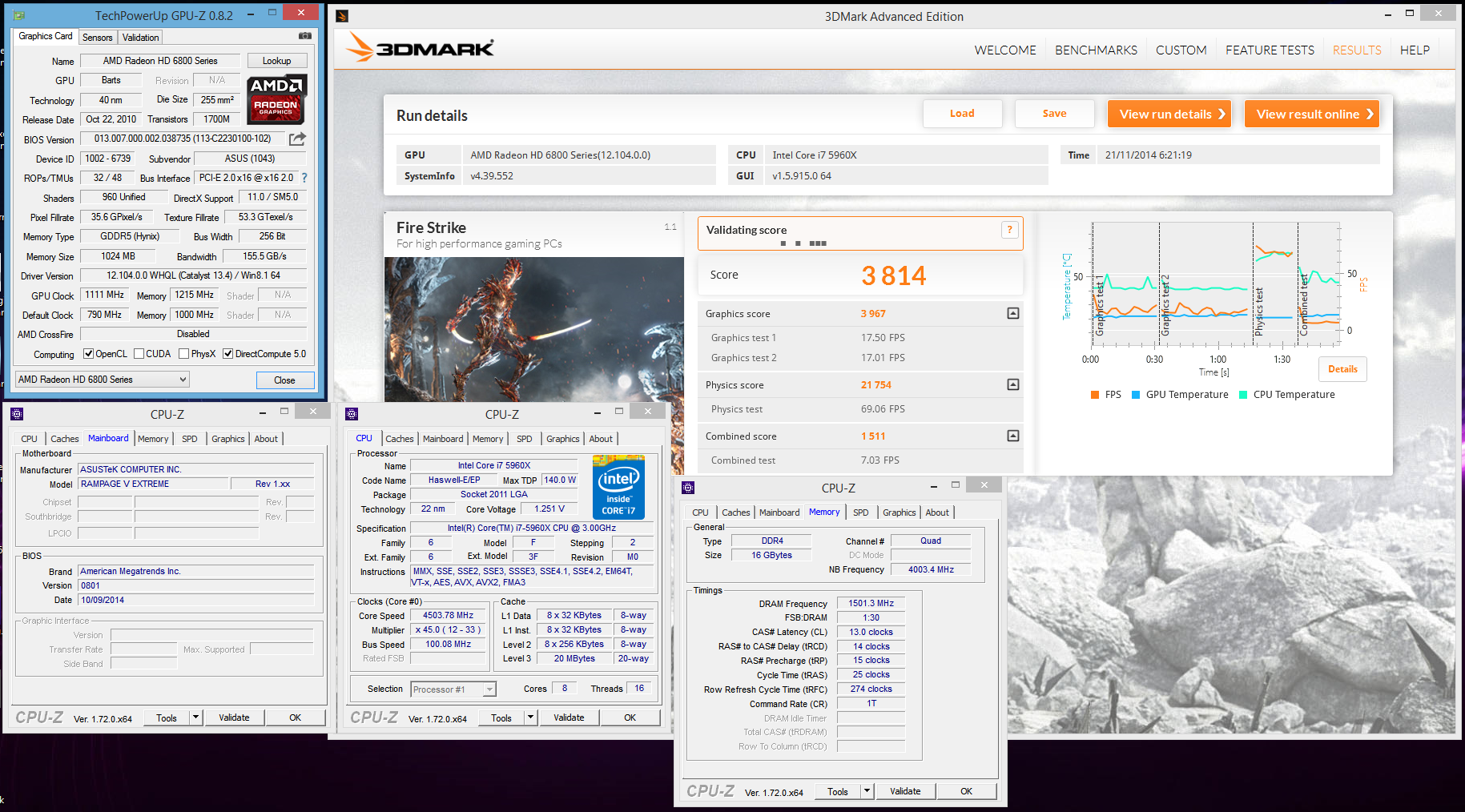Click the Tools button in CPU tab window
The height and width of the screenshot is (812, 1465).
click(x=501, y=718)
